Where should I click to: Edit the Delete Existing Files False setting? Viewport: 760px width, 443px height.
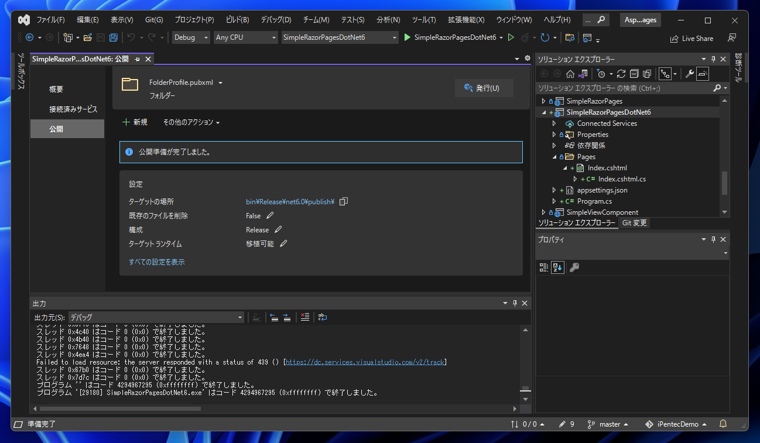click(270, 216)
